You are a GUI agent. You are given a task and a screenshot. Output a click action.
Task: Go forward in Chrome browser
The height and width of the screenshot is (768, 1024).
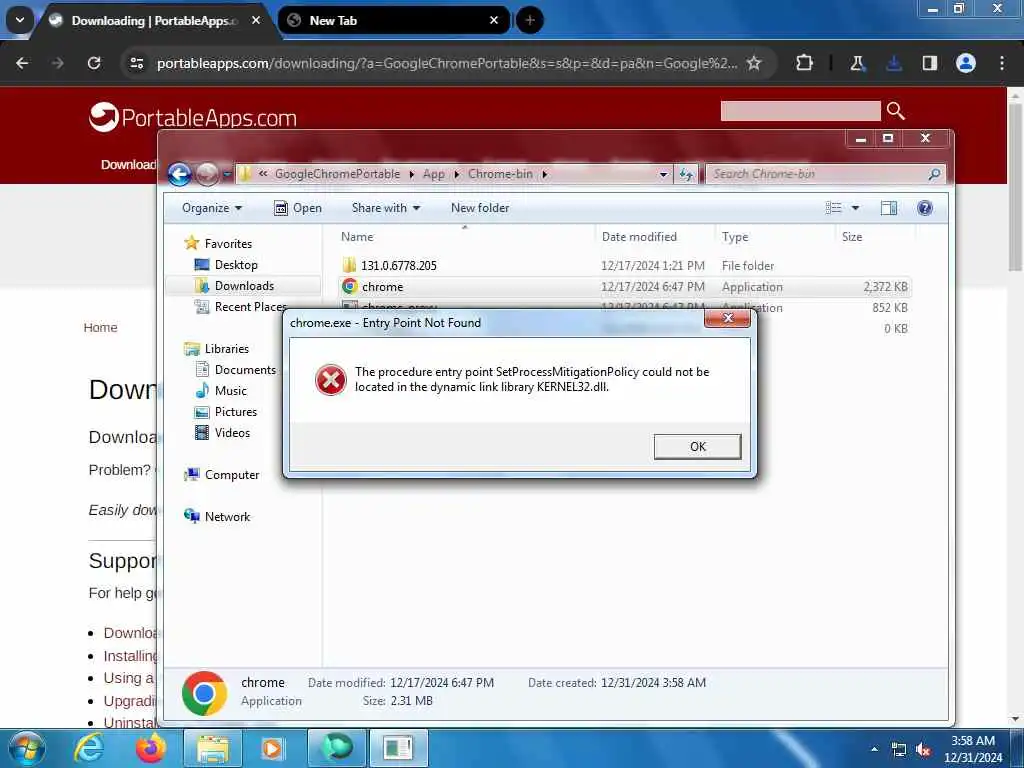(x=57, y=63)
